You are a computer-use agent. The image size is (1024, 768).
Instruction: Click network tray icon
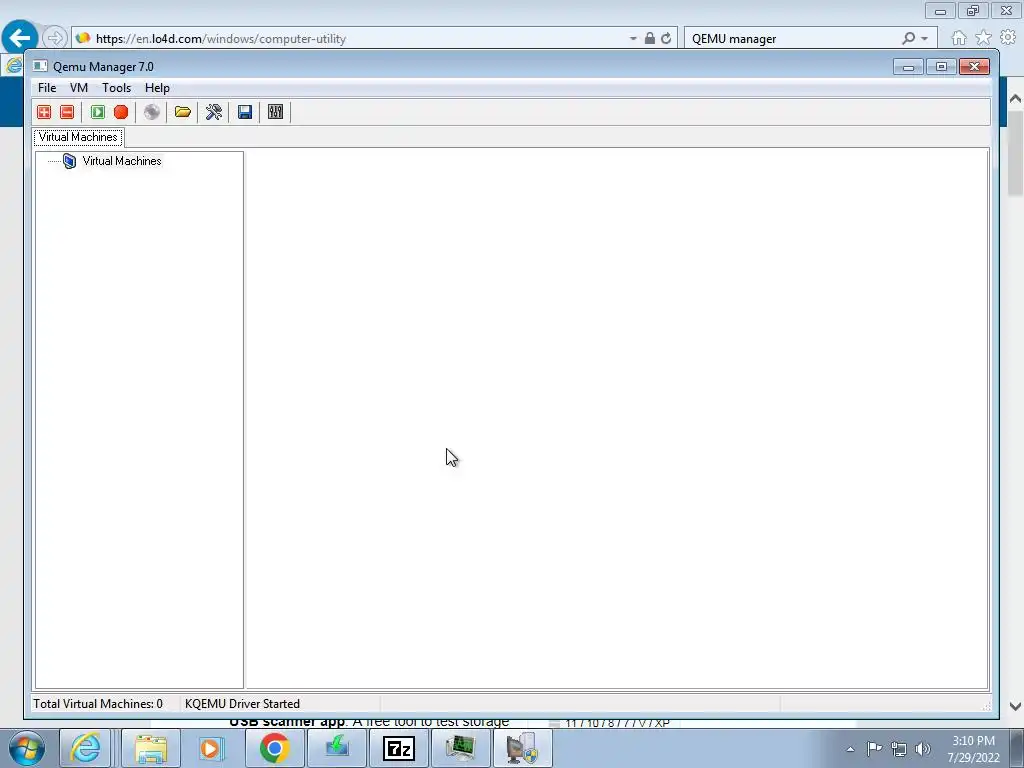pyautogui.click(x=899, y=749)
